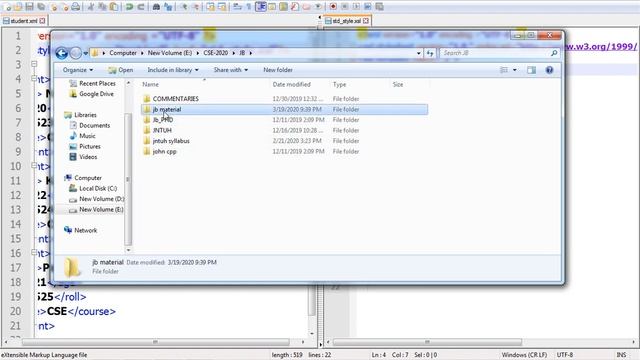Click Computer in the address breadcrumb
The width and height of the screenshot is (640, 360).
click(x=123, y=53)
